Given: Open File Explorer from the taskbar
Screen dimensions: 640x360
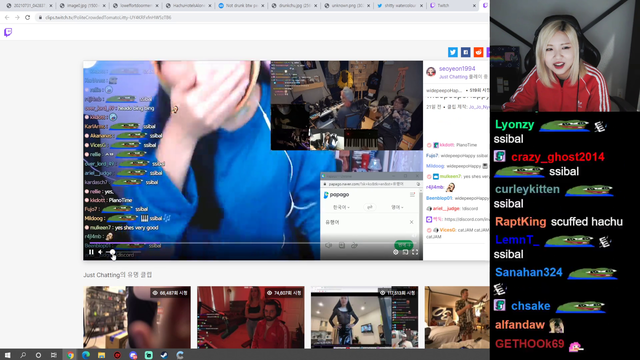Looking at the screenshot, I should click(x=102, y=355).
